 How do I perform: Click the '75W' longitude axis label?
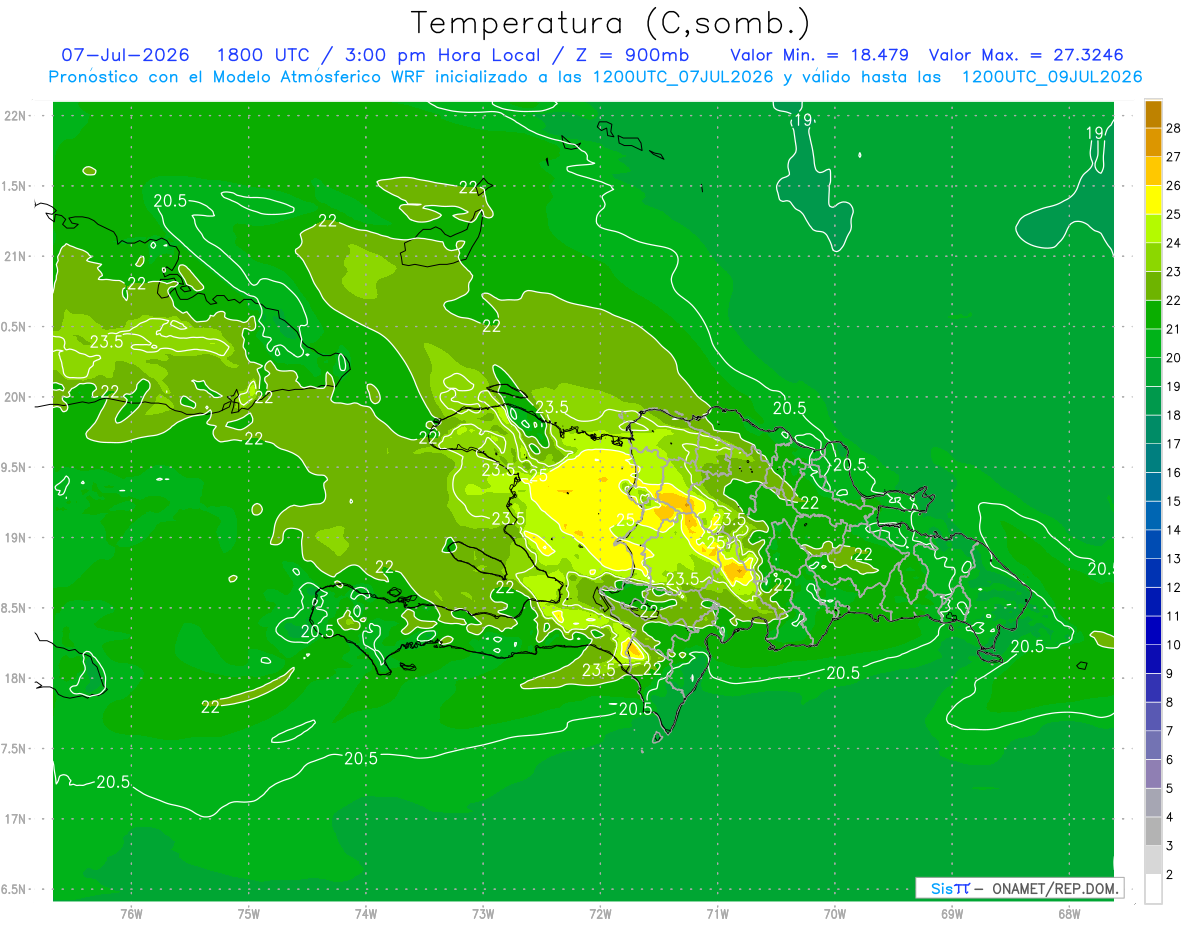click(x=249, y=914)
